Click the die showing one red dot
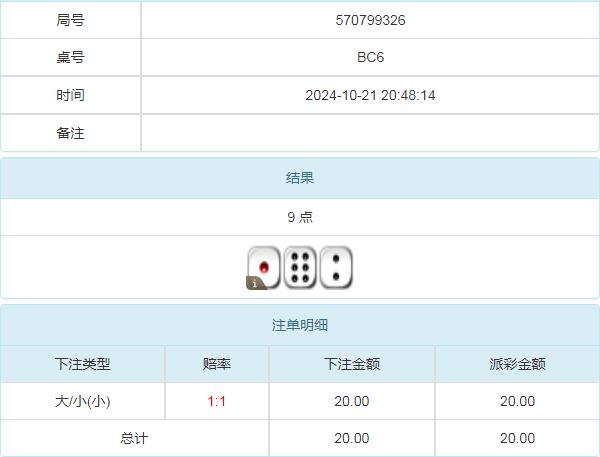This screenshot has width=600, height=457. click(264, 266)
